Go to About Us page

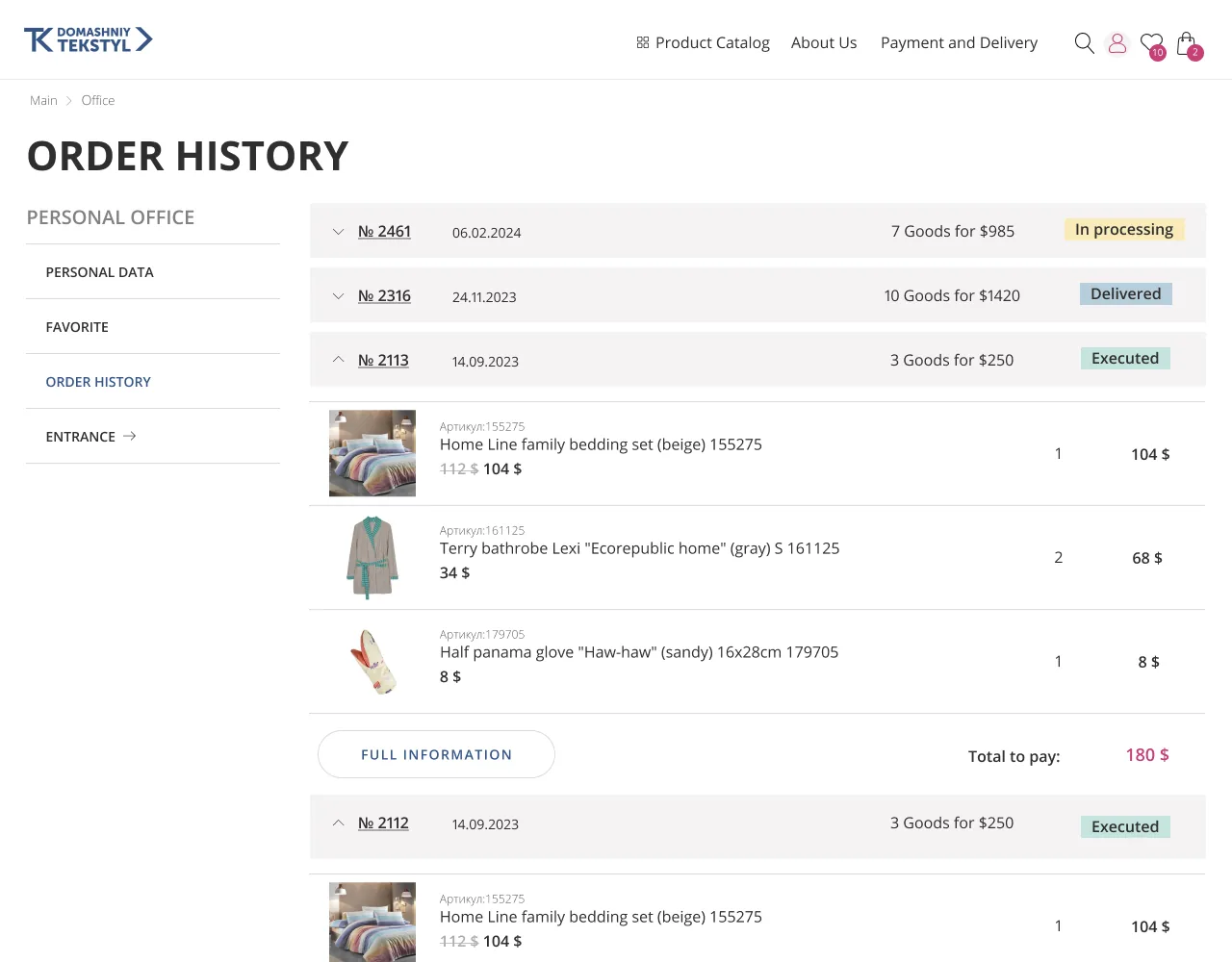(x=824, y=42)
